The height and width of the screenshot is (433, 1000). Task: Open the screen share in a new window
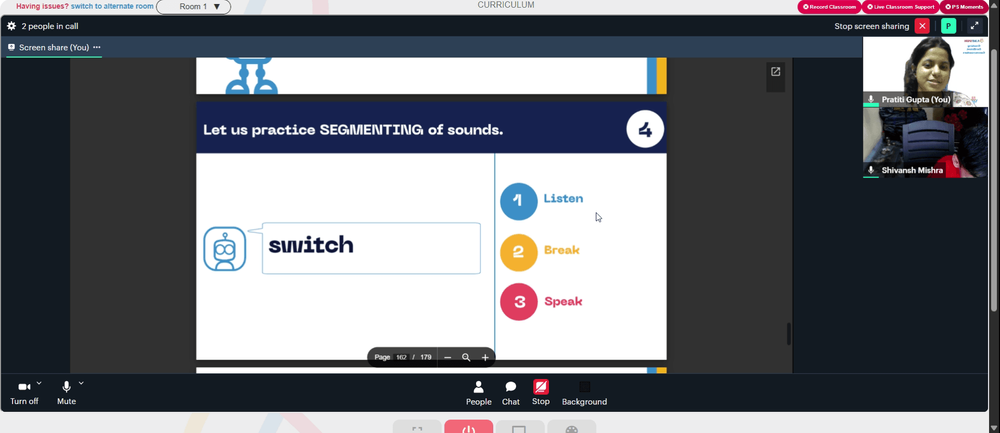(x=776, y=72)
